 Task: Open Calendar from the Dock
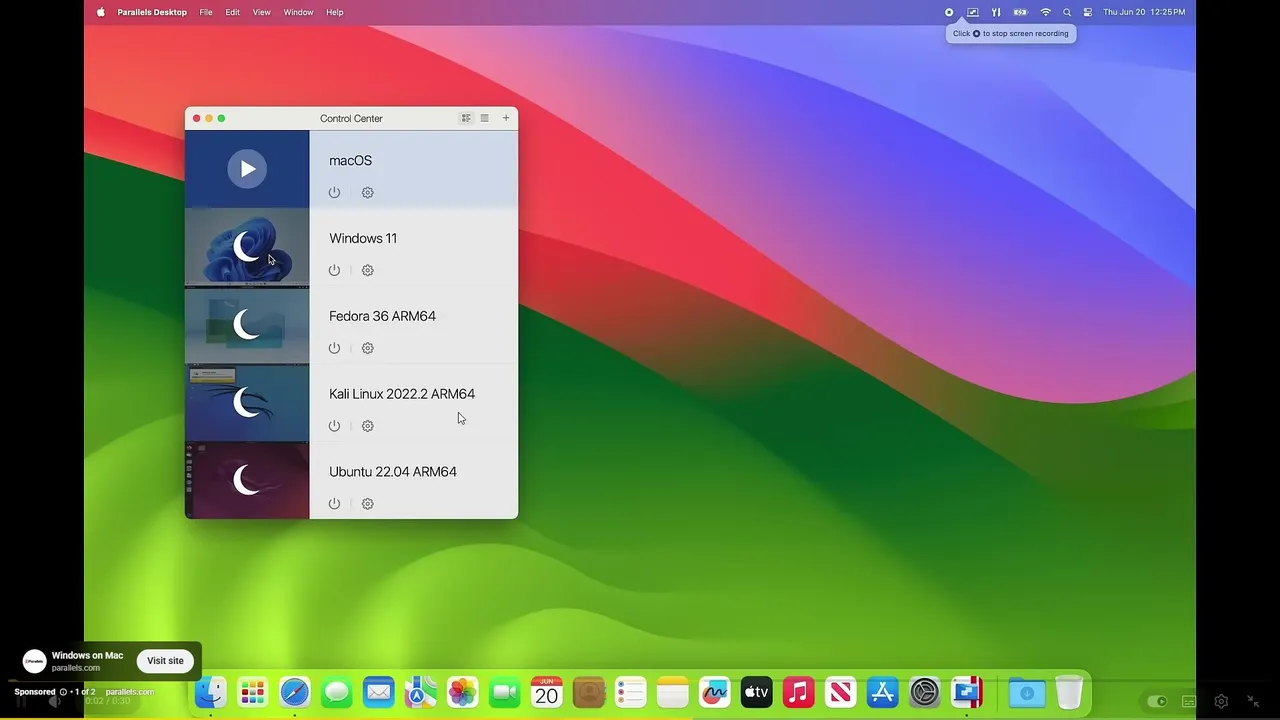click(547, 692)
